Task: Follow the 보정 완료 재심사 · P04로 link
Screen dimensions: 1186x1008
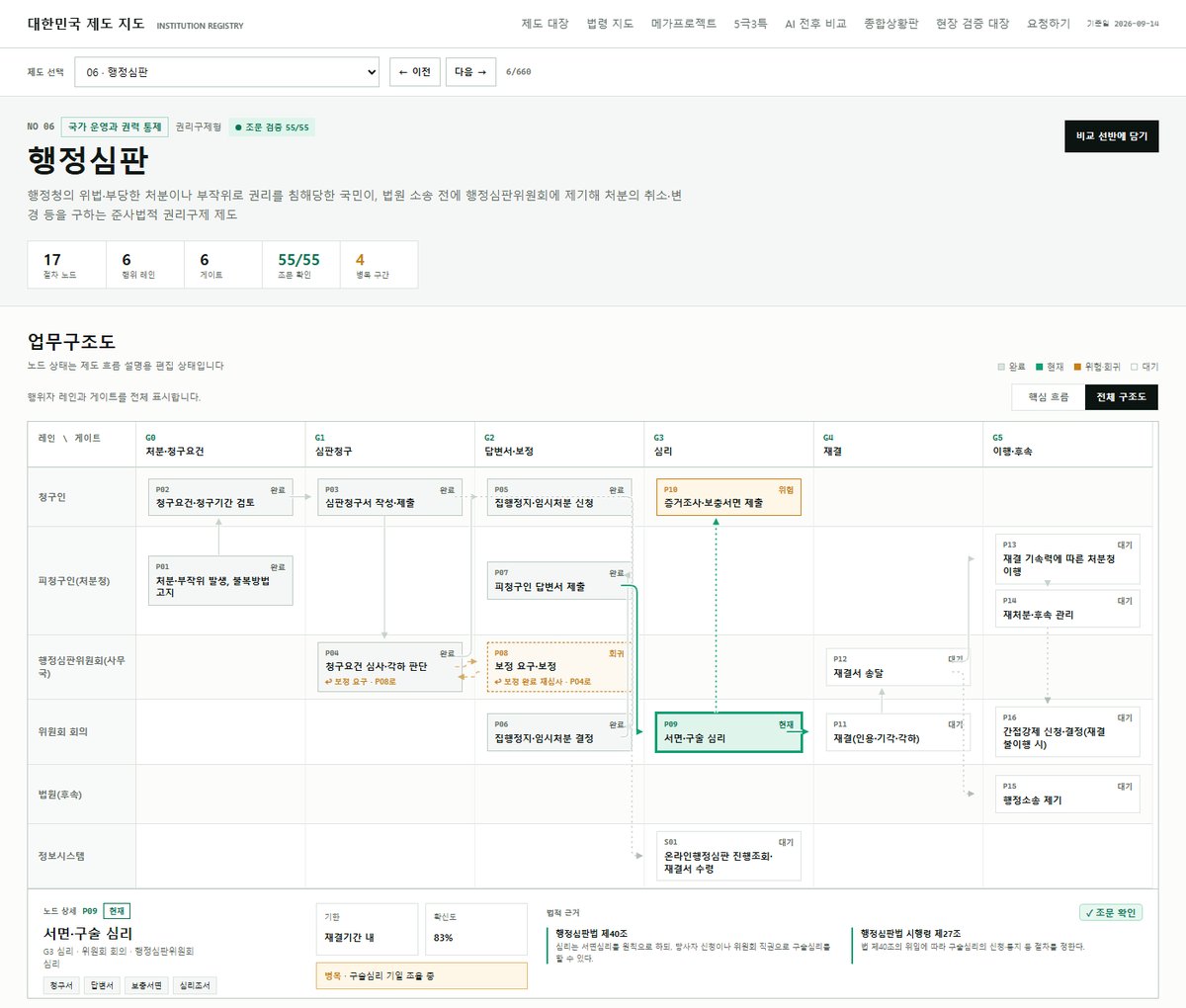Action: click(543, 682)
